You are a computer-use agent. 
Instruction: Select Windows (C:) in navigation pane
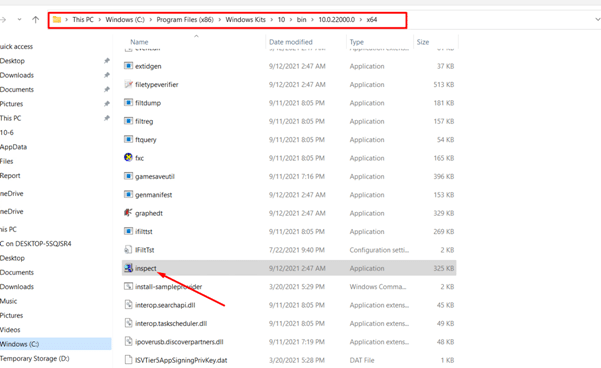point(56,344)
